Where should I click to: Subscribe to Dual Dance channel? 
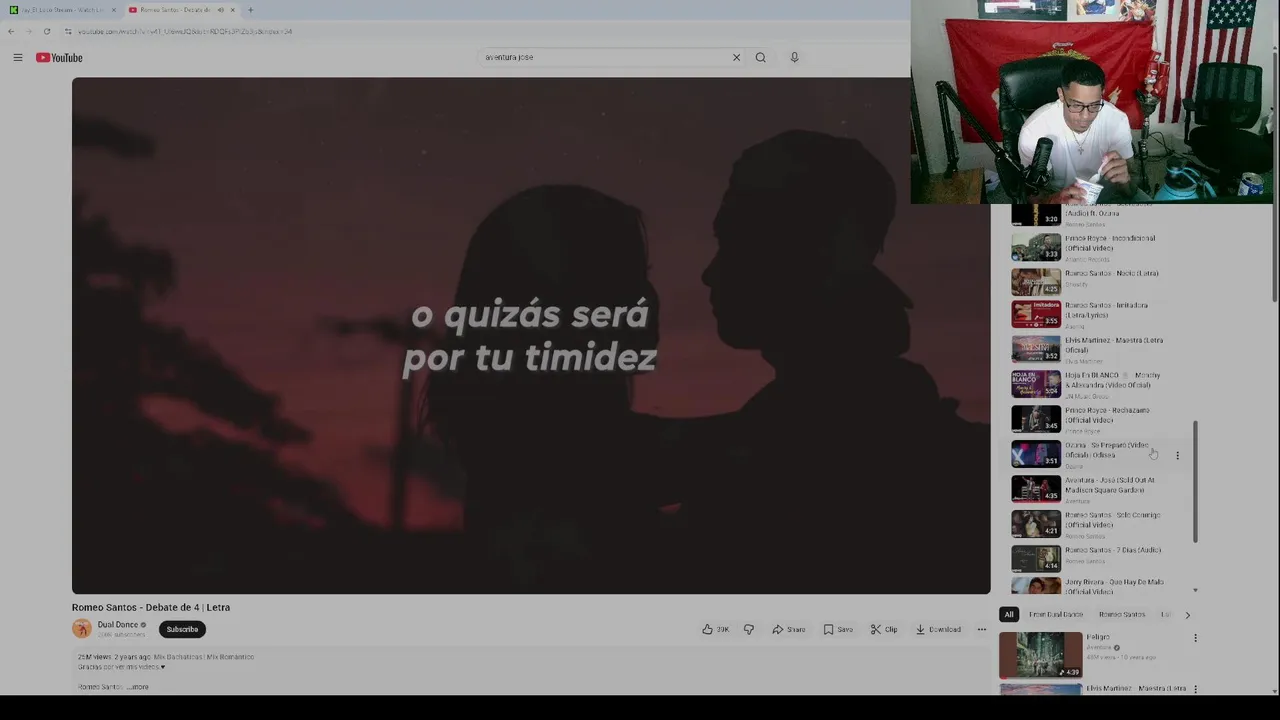pos(182,629)
